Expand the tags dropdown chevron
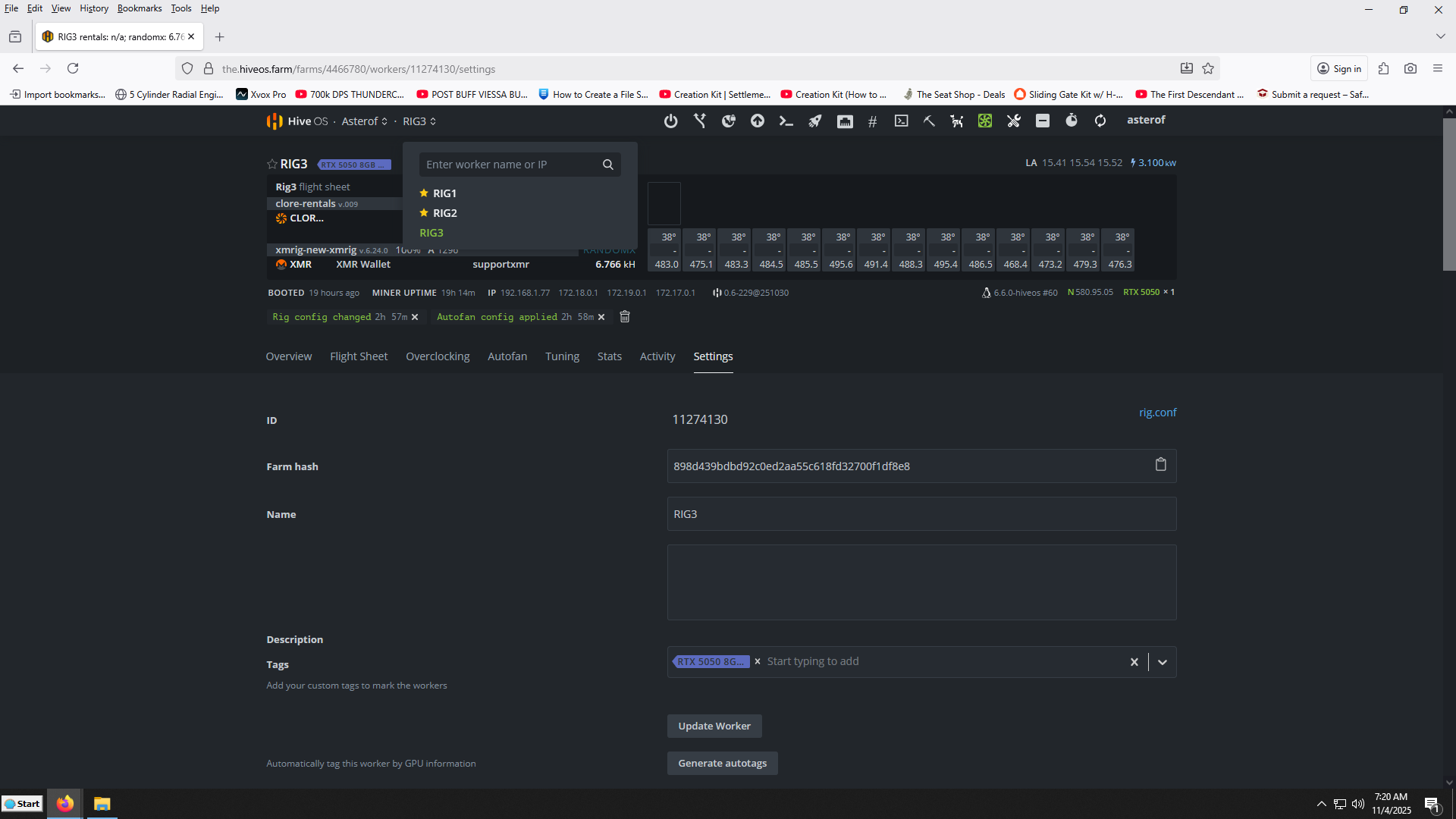This screenshot has width=1456, height=819. [x=1162, y=662]
